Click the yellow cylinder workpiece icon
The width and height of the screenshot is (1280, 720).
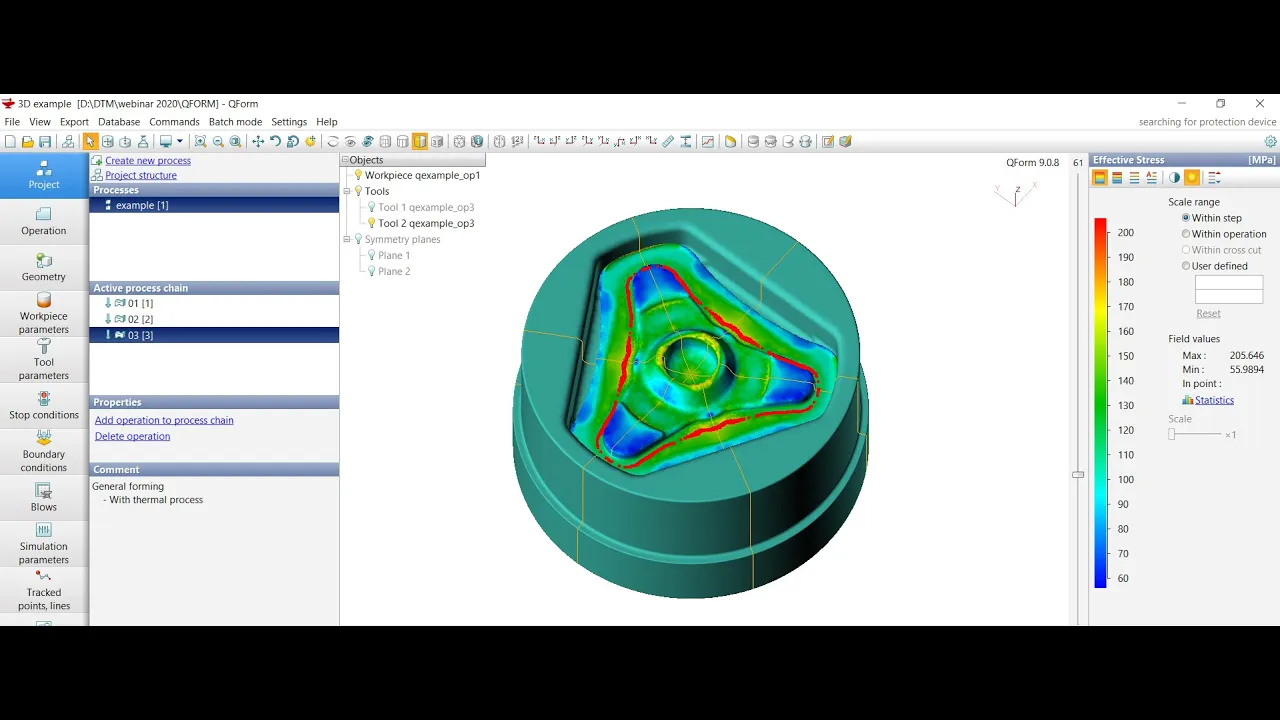click(x=730, y=142)
